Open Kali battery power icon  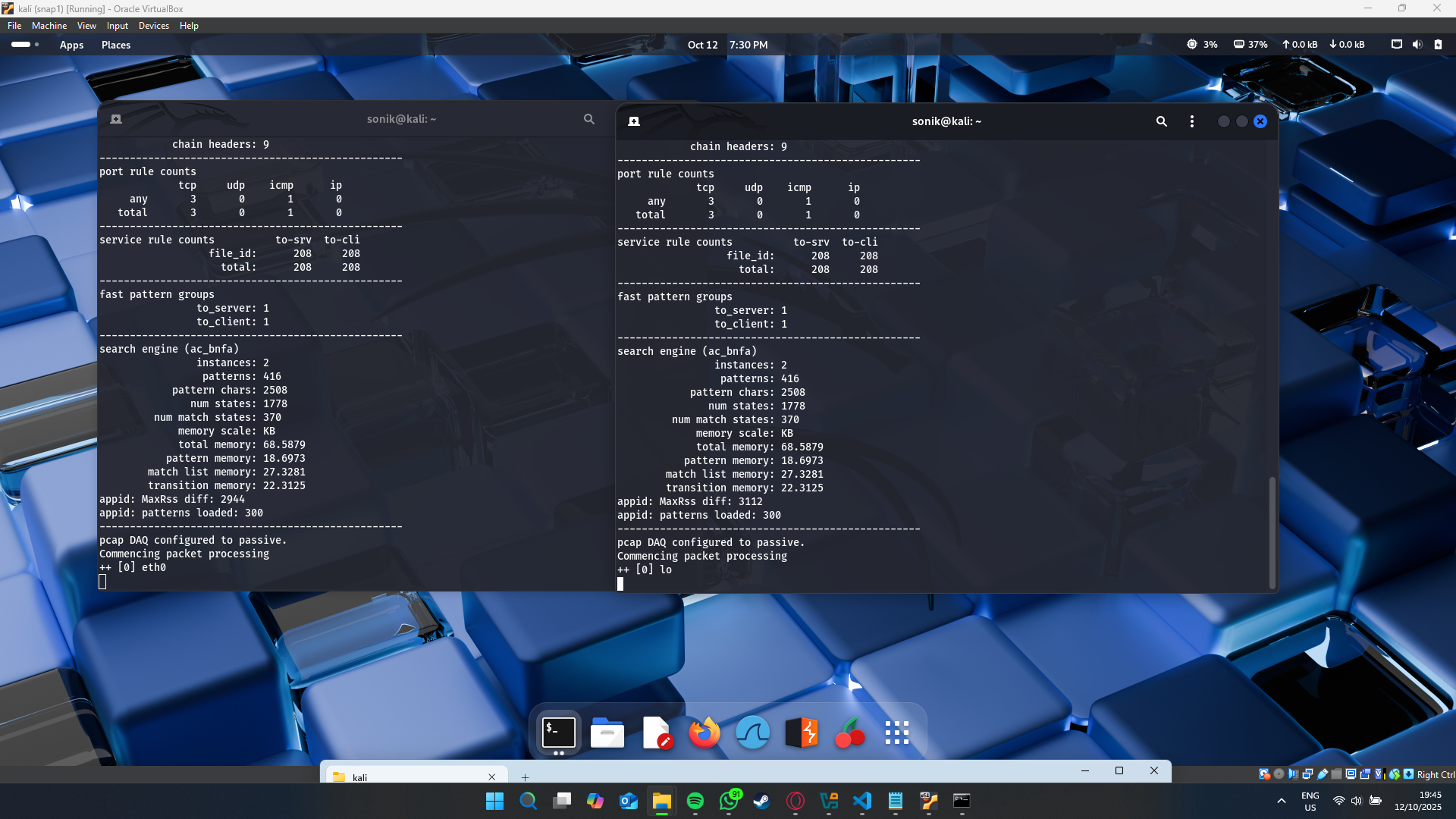click(1438, 45)
